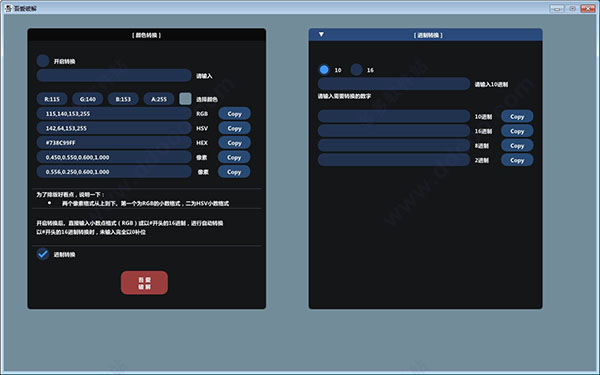Toggle the 开启转换 round switch
This screenshot has height=375, width=600.
43,60
